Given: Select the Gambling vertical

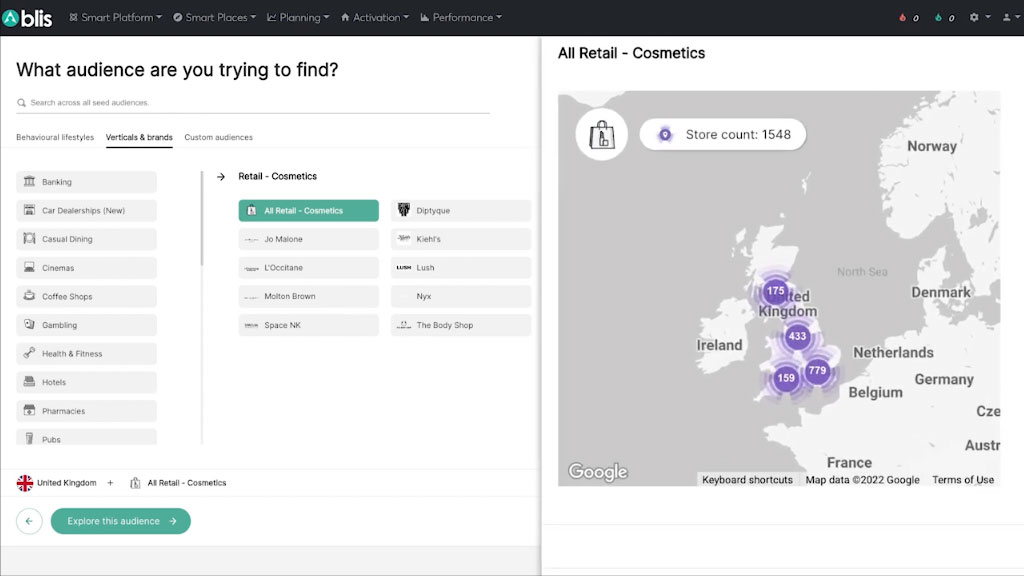Looking at the screenshot, I should (x=86, y=325).
